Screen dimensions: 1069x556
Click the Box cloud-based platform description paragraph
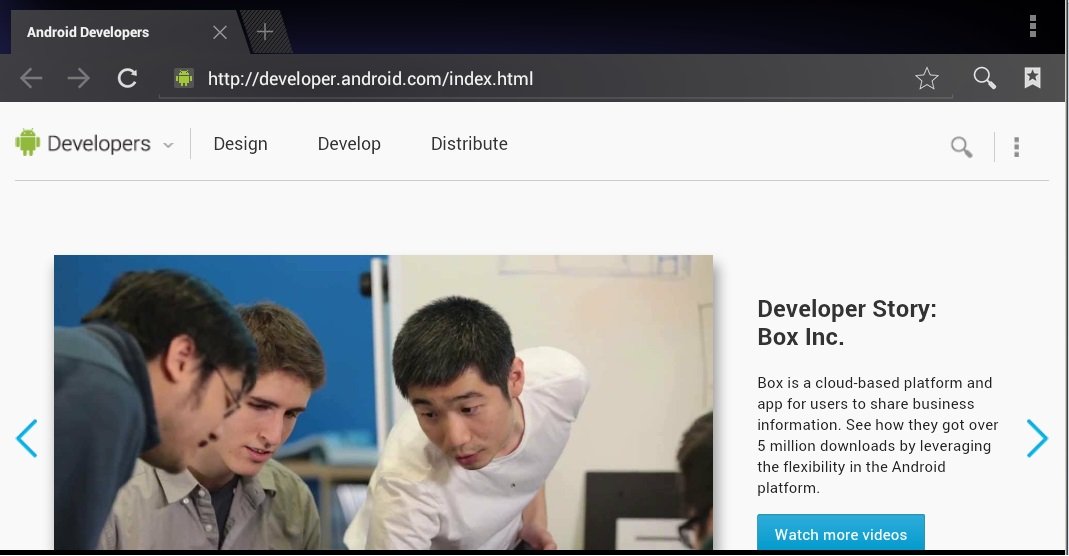[877, 435]
